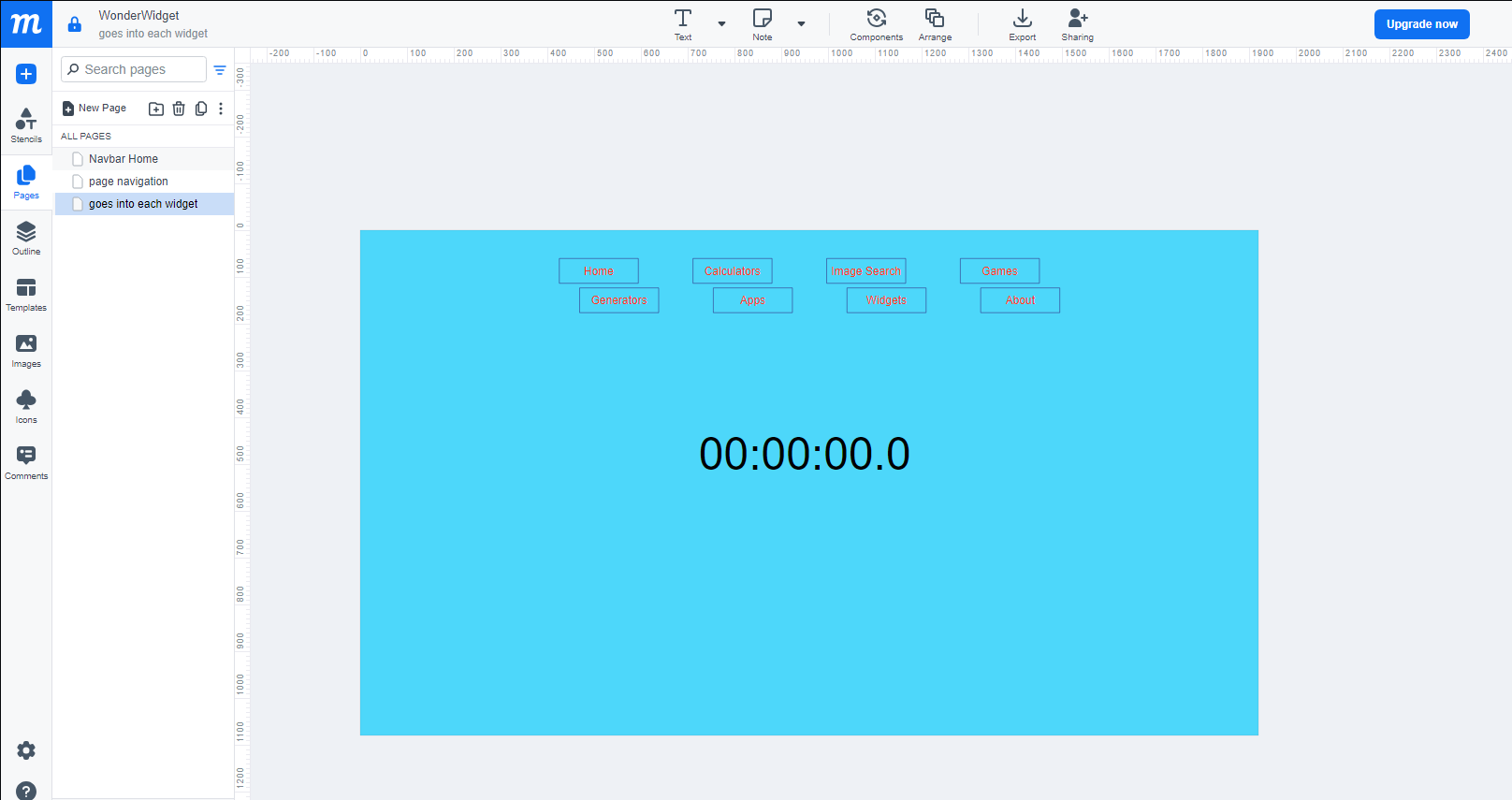
Task: Click the Export icon
Action: (x=1022, y=24)
